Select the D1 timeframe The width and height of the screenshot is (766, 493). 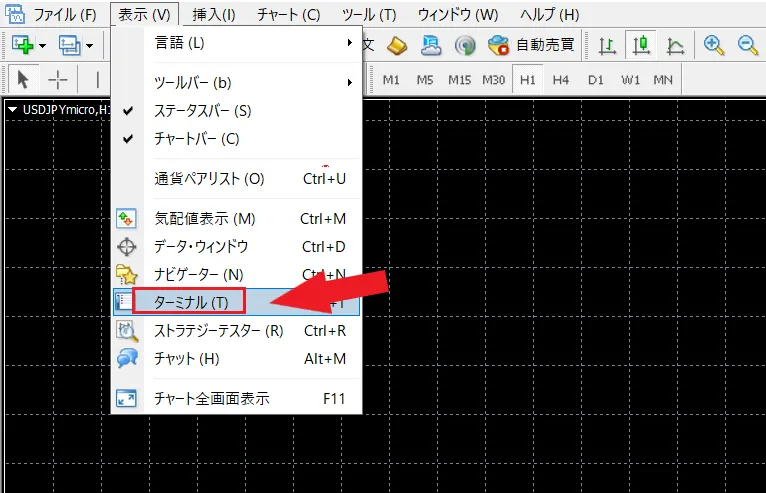tap(596, 80)
